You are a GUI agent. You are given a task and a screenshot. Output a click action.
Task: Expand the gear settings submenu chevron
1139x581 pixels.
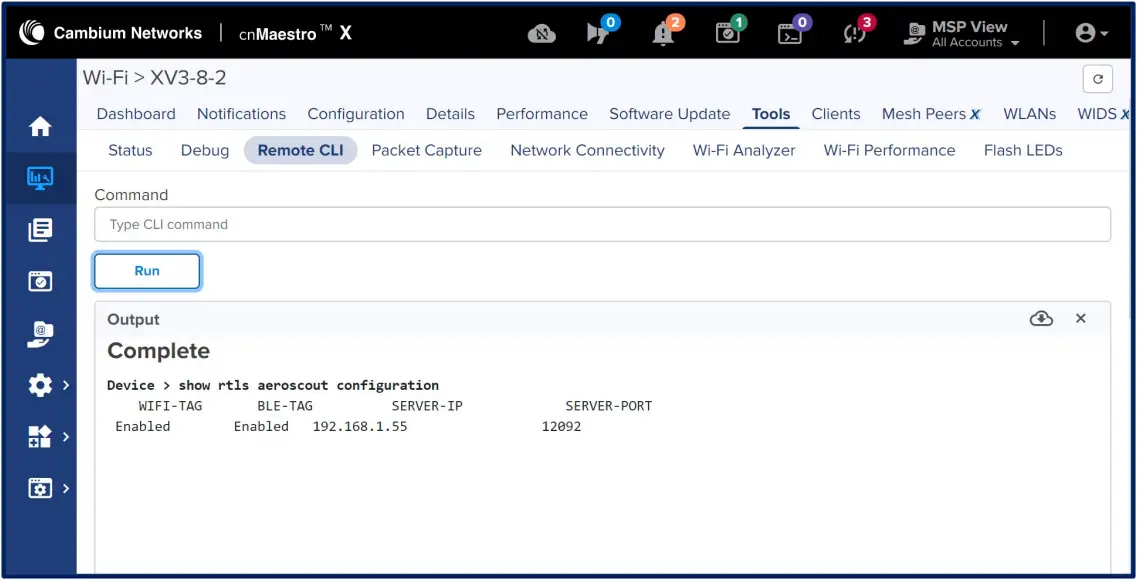click(66, 385)
